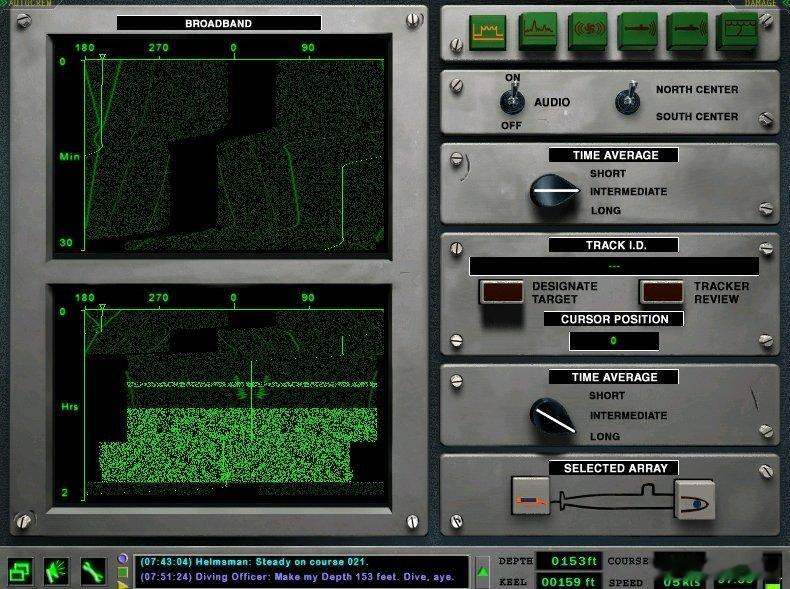Image resolution: width=790 pixels, height=589 pixels.
Task: Open the station switcher icon at bottom left
Action: click(20, 572)
